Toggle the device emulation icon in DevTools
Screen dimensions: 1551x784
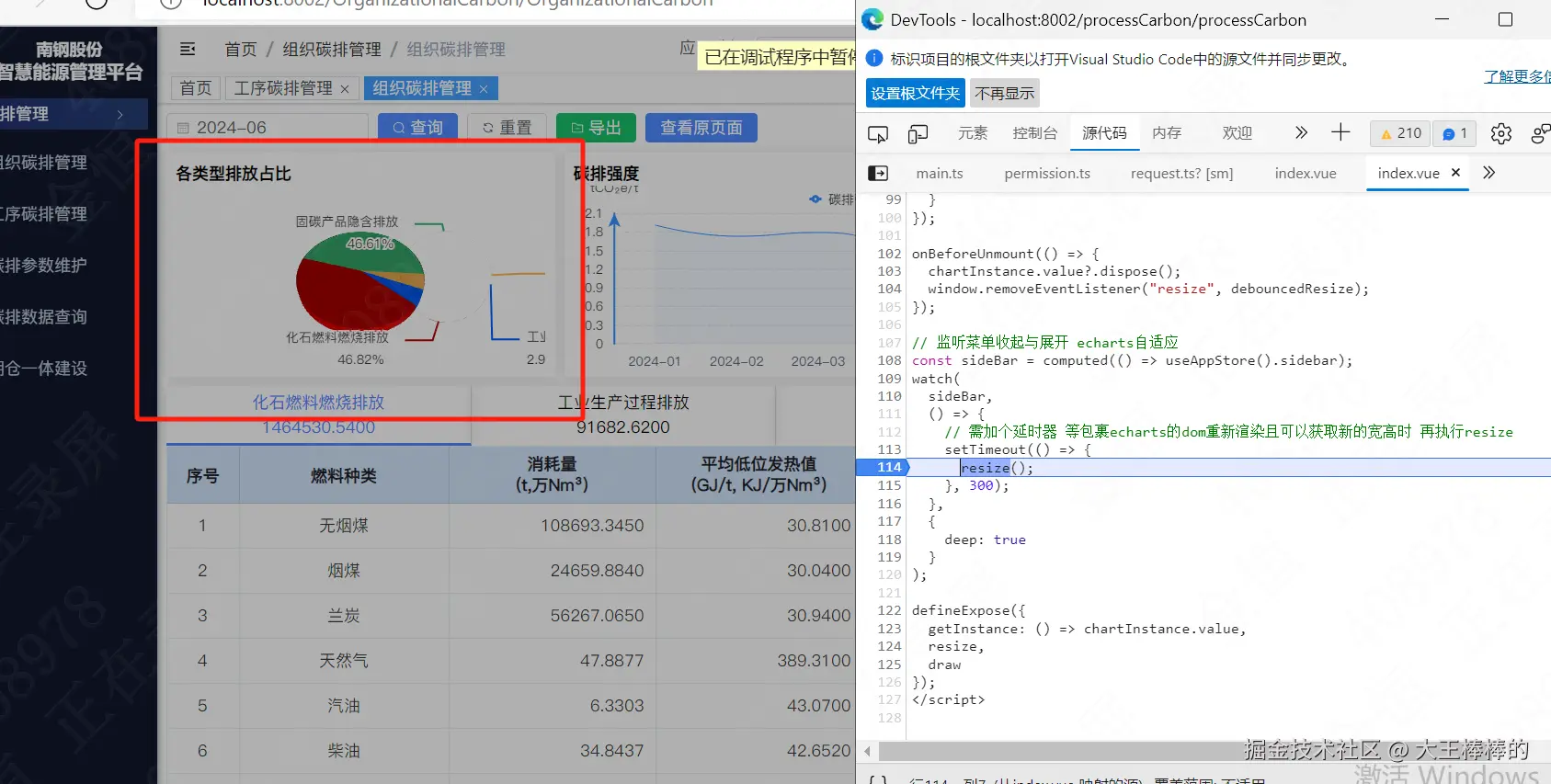[918, 134]
